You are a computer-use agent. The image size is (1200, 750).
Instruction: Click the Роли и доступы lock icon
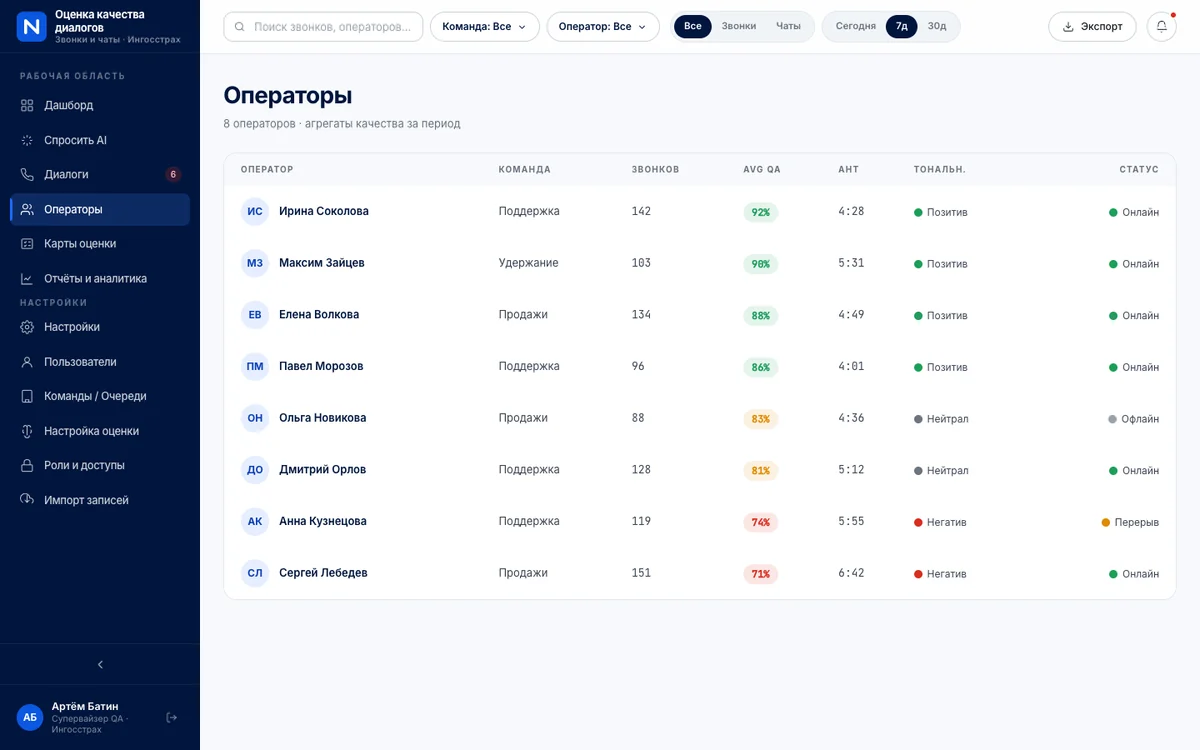pos(27,465)
